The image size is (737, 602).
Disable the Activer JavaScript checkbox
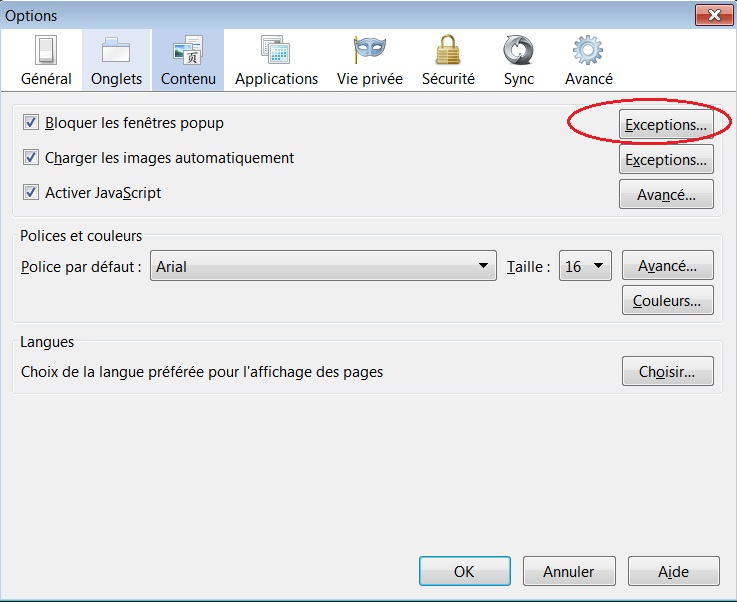pos(30,193)
